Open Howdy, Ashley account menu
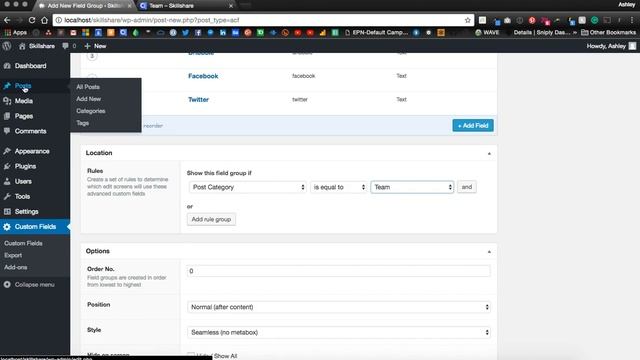 [x=611, y=46]
